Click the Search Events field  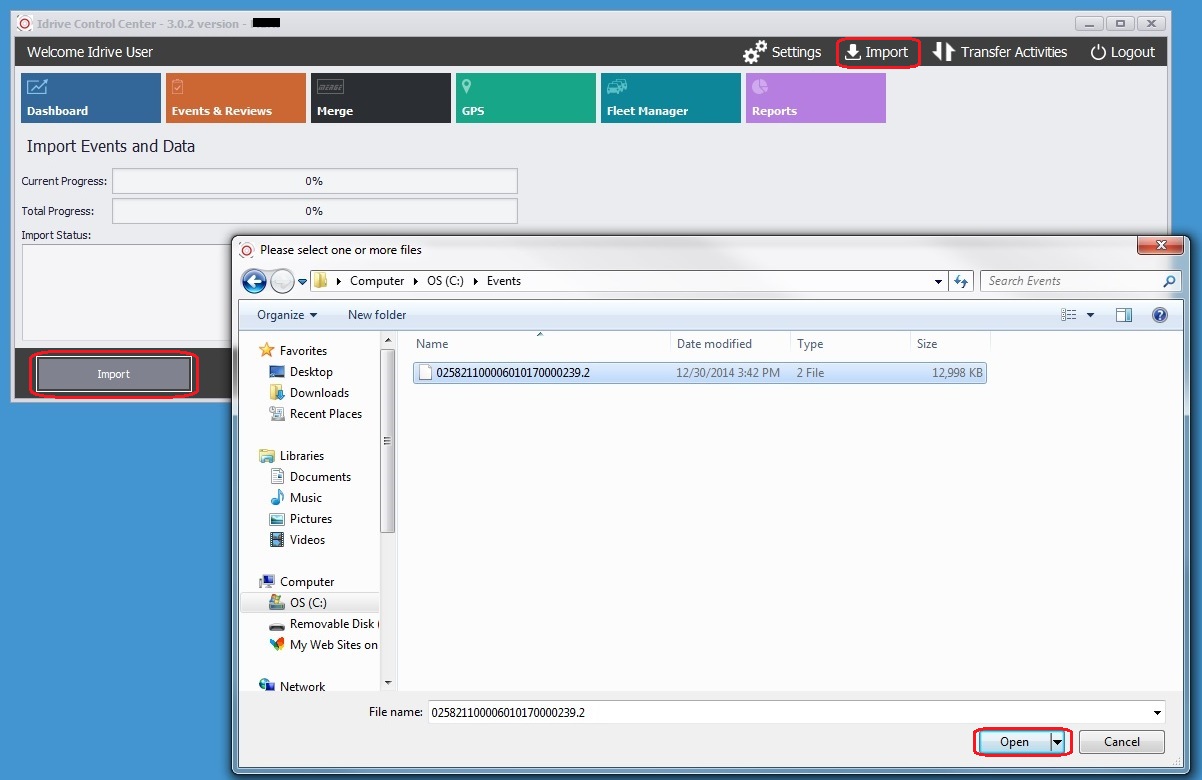point(1070,281)
